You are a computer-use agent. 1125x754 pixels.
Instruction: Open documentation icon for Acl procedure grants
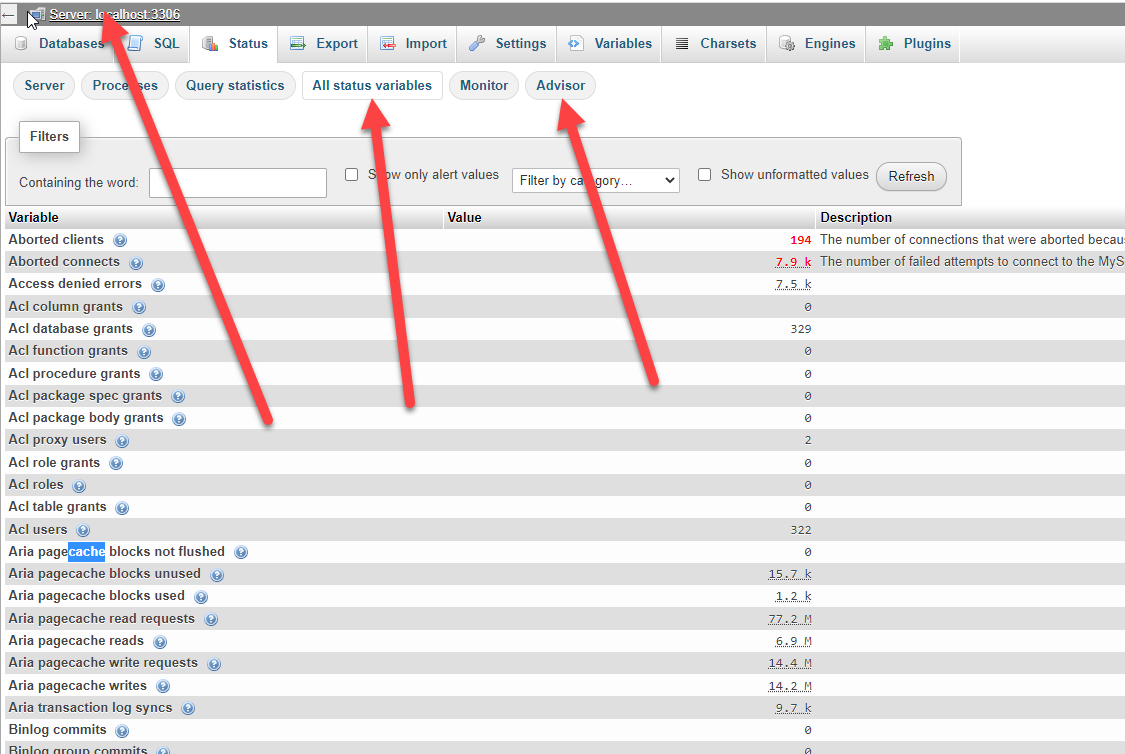click(x=156, y=374)
